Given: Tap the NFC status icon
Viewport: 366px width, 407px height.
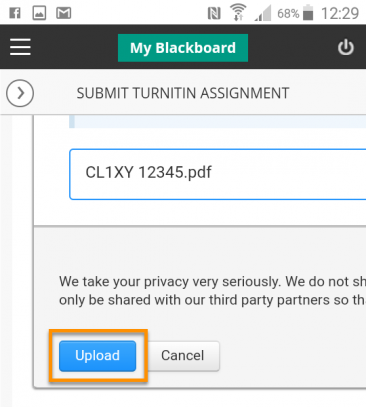Looking at the screenshot, I should tap(214, 14).
